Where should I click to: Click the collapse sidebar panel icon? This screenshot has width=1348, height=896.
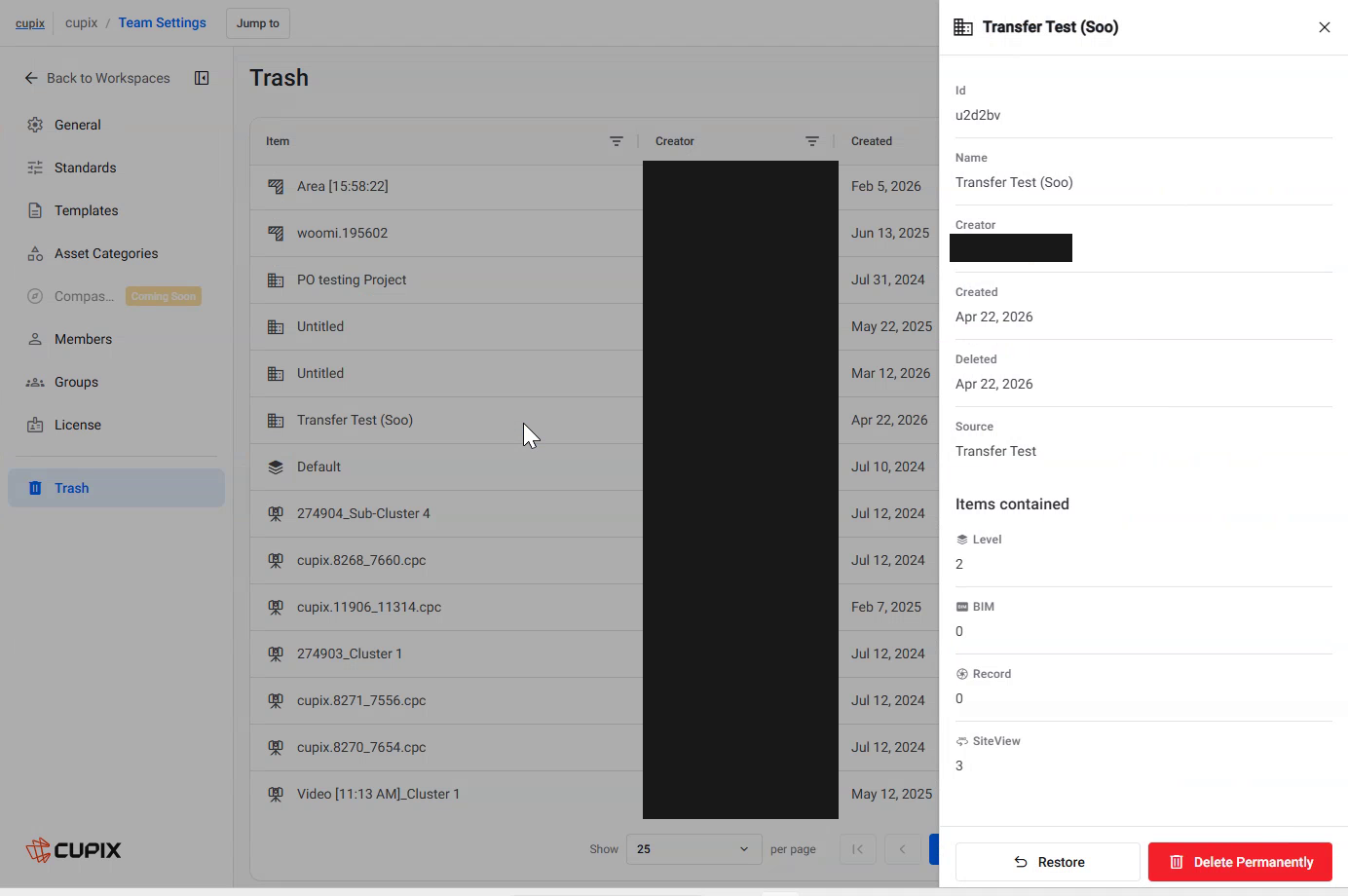pos(202,78)
